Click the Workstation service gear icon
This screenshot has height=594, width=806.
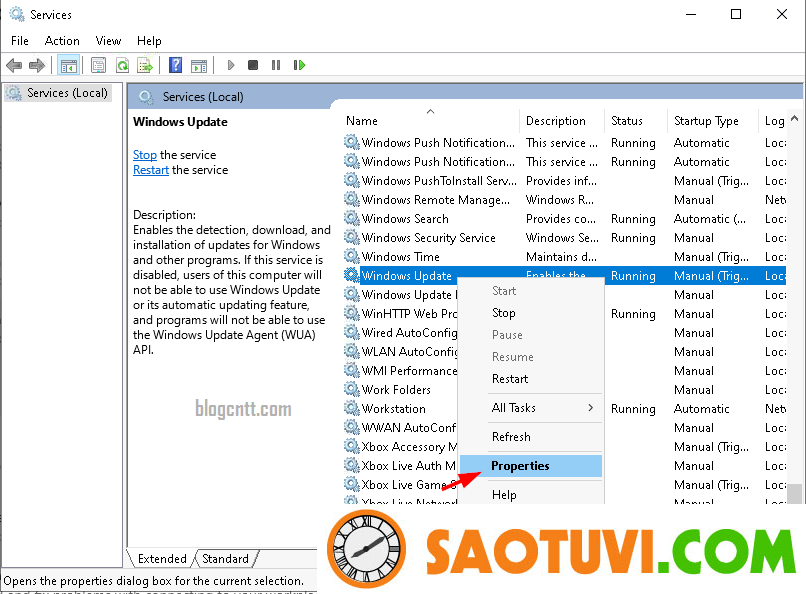[x=352, y=409]
